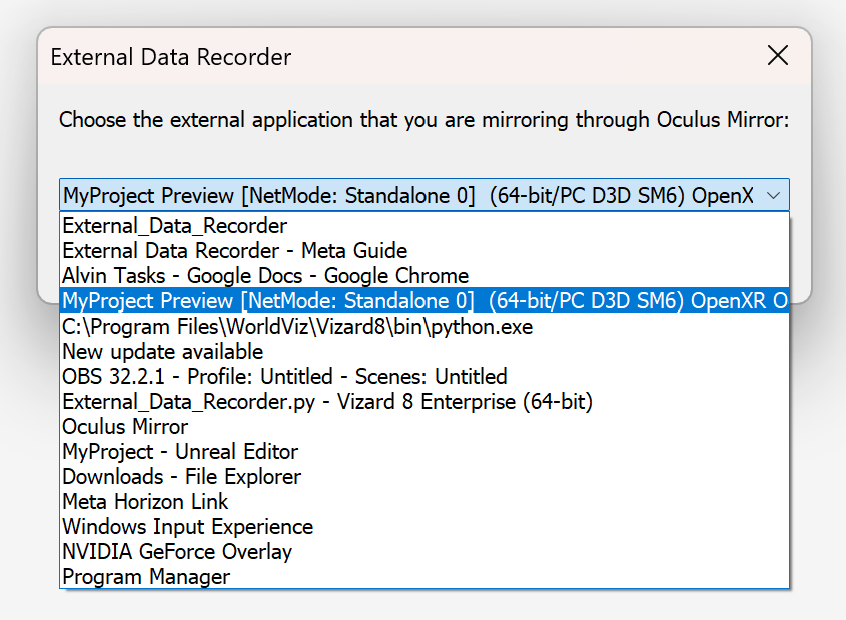Select Program Manager at list bottom

(424, 576)
